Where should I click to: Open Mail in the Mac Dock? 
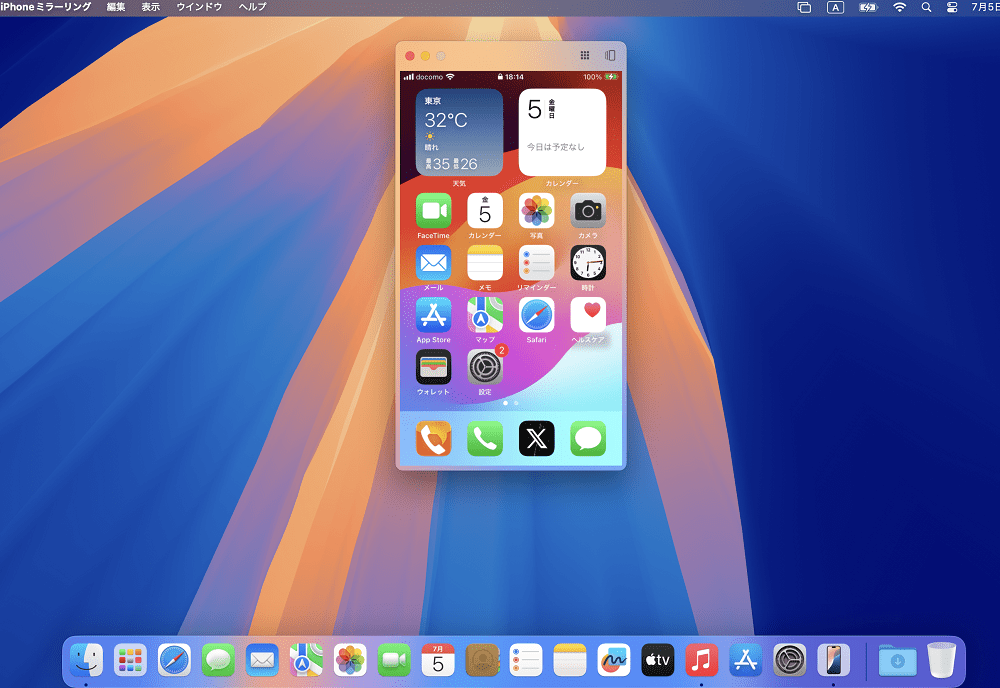(262, 660)
